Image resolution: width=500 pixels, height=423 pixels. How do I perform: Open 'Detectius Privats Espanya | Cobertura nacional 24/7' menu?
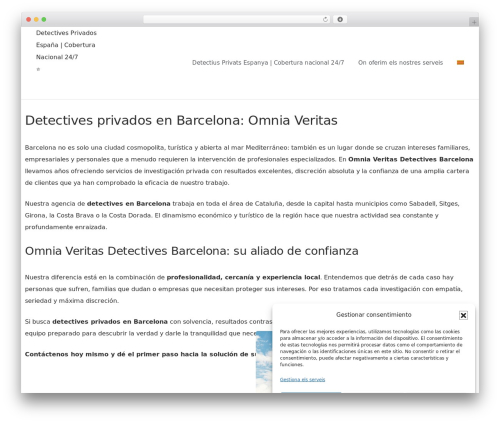click(268, 63)
